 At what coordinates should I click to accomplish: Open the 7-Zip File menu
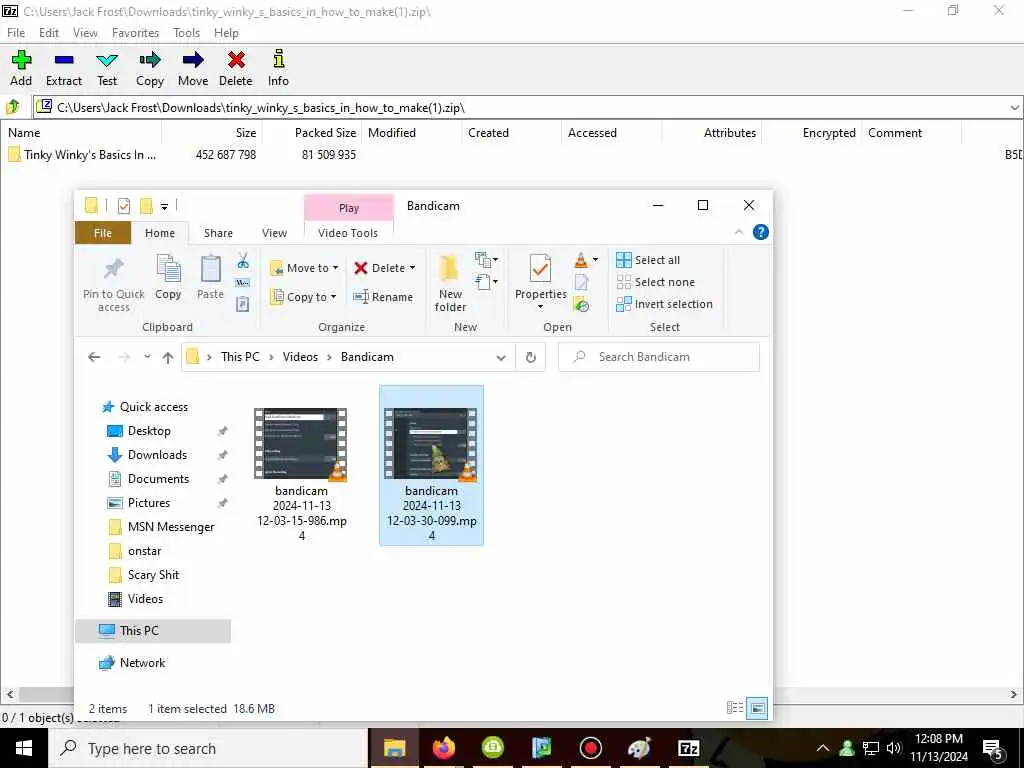[16, 33]
